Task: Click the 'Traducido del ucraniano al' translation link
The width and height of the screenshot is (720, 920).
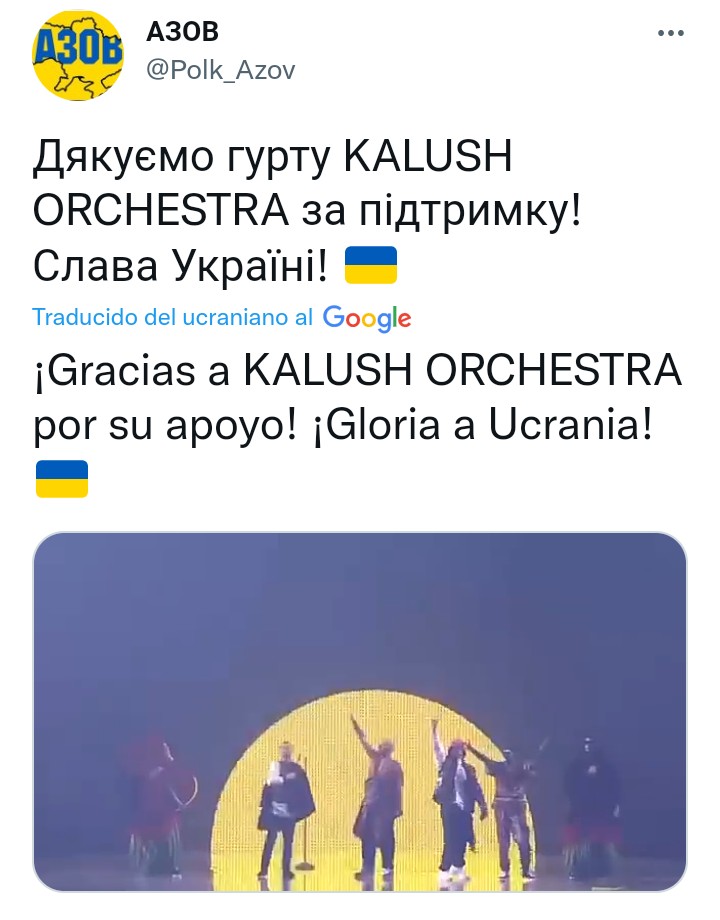Action: (x=173, y=317)
